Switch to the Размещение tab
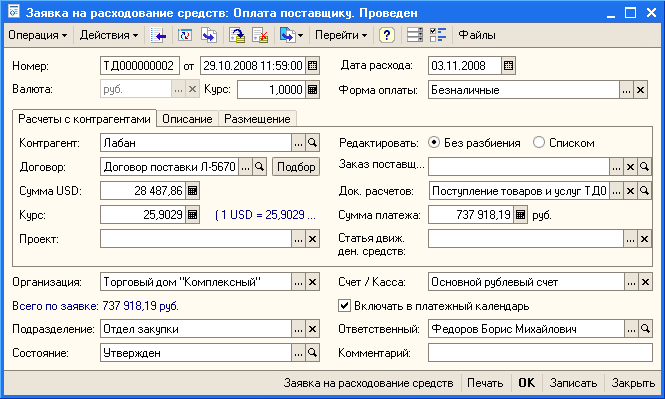The image size is (665, 399). pyautogui.click(x=257, y=119)
